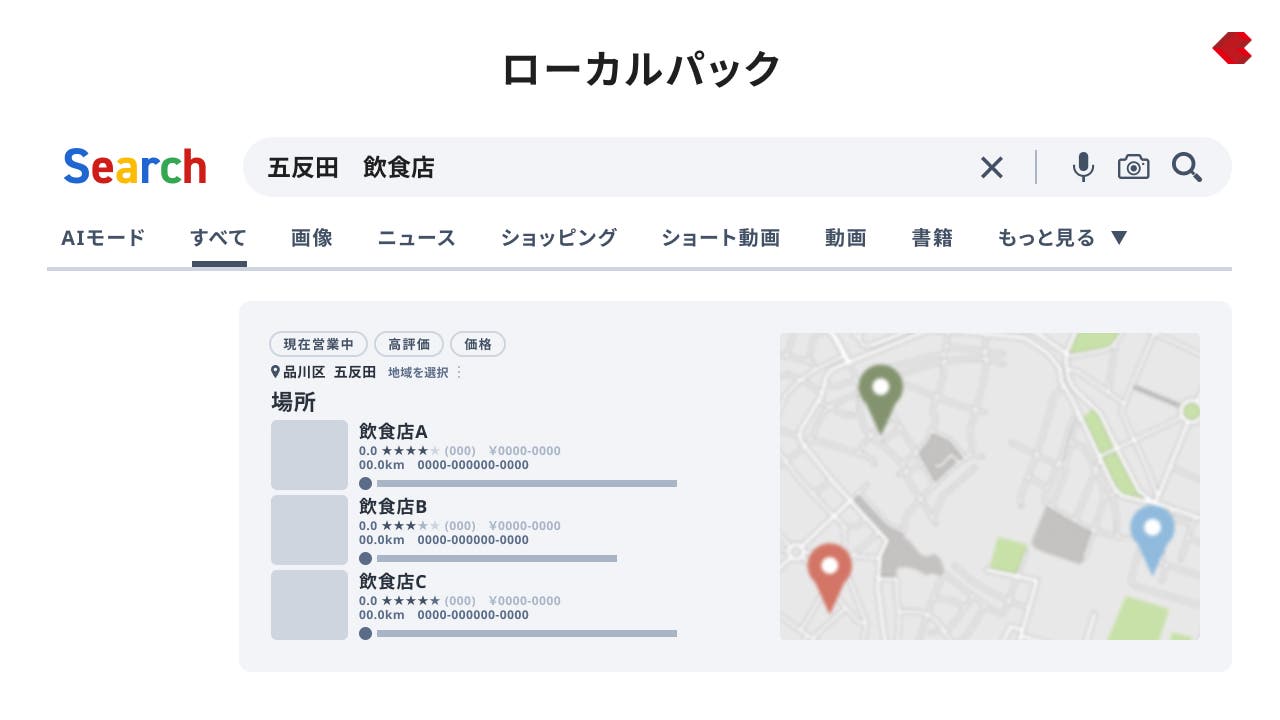Click the blue map pin

(1152, 539)
